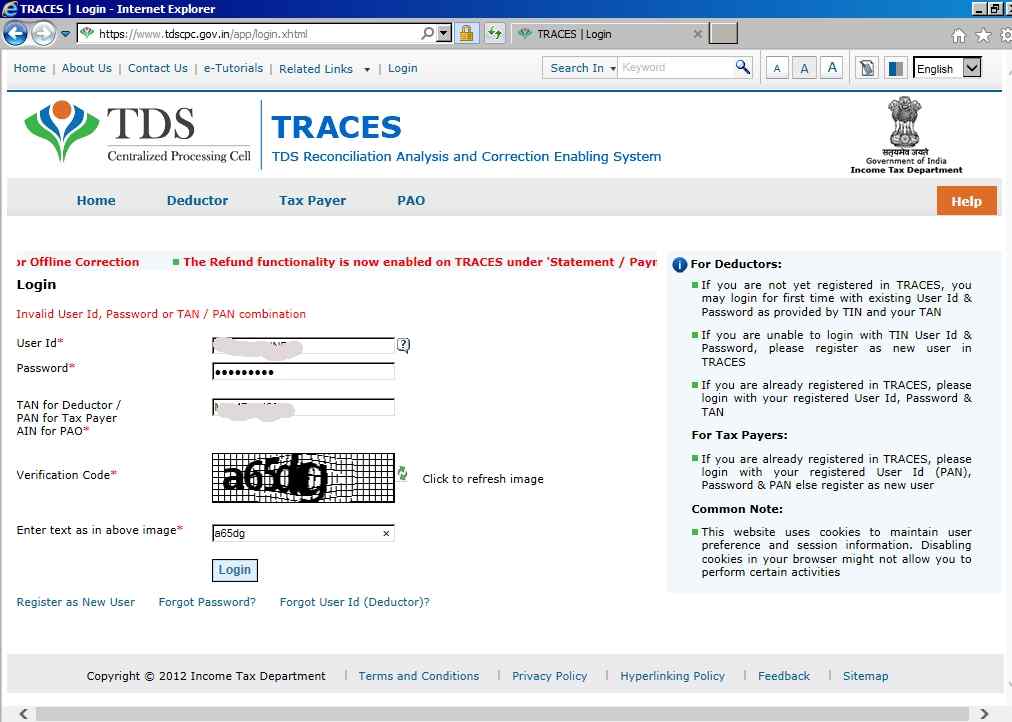This screenshot has height=722, width=1012.
Task: Click the page refresh icon in address bar
Action: [x=495, y=34]
